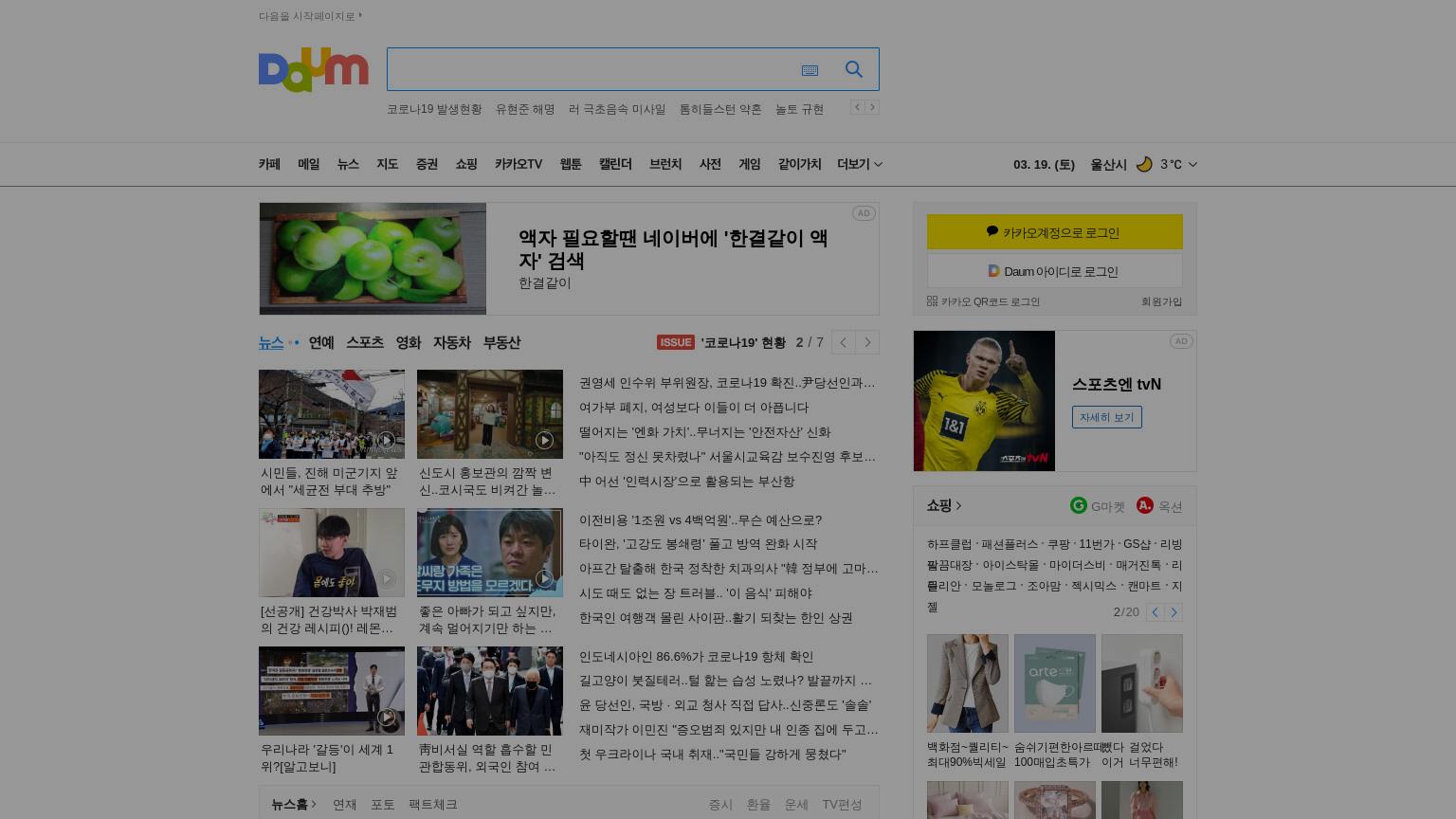The width and height of the screenshot is (1456, 819).
Task: Open the 카페 menu item
Action: coord(269,164)
